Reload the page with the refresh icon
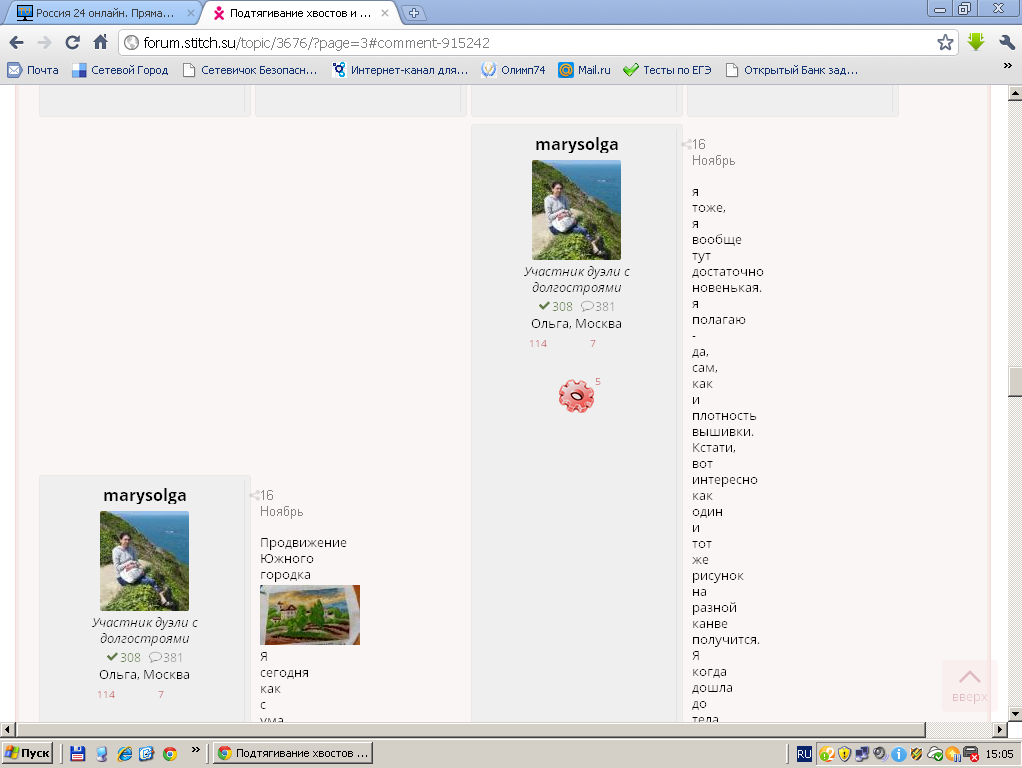This screenshot has width=1022, height=768. 72,43
